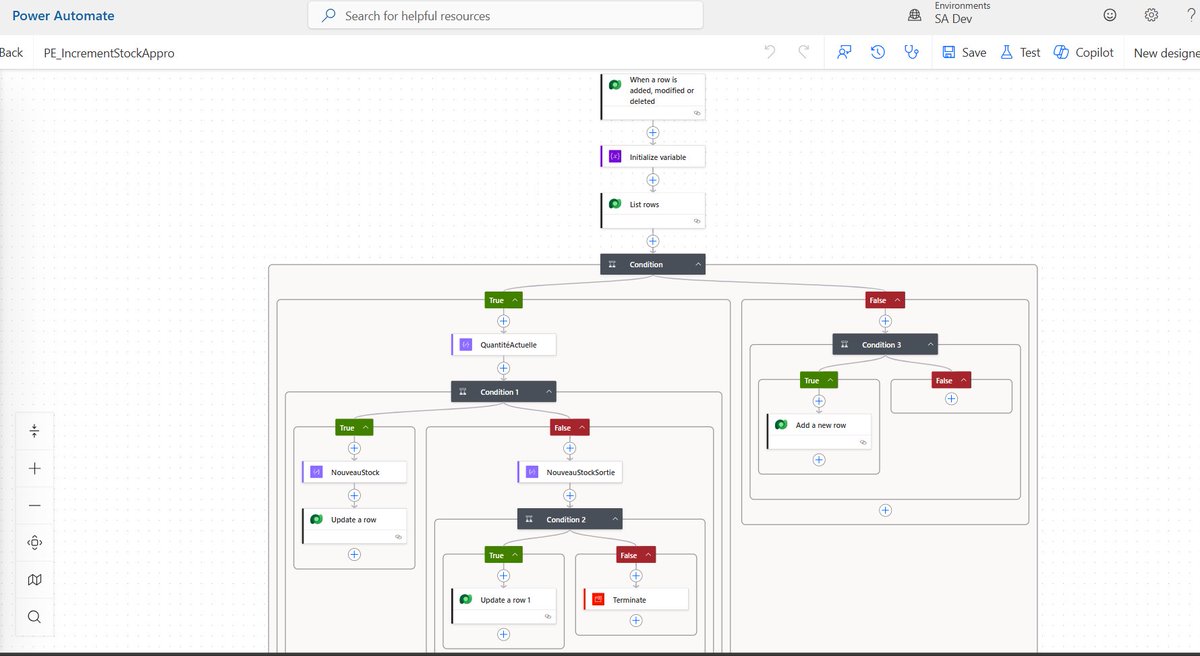
Task: Collapse the Condition 3 chevron
Action: pos(930,345)
